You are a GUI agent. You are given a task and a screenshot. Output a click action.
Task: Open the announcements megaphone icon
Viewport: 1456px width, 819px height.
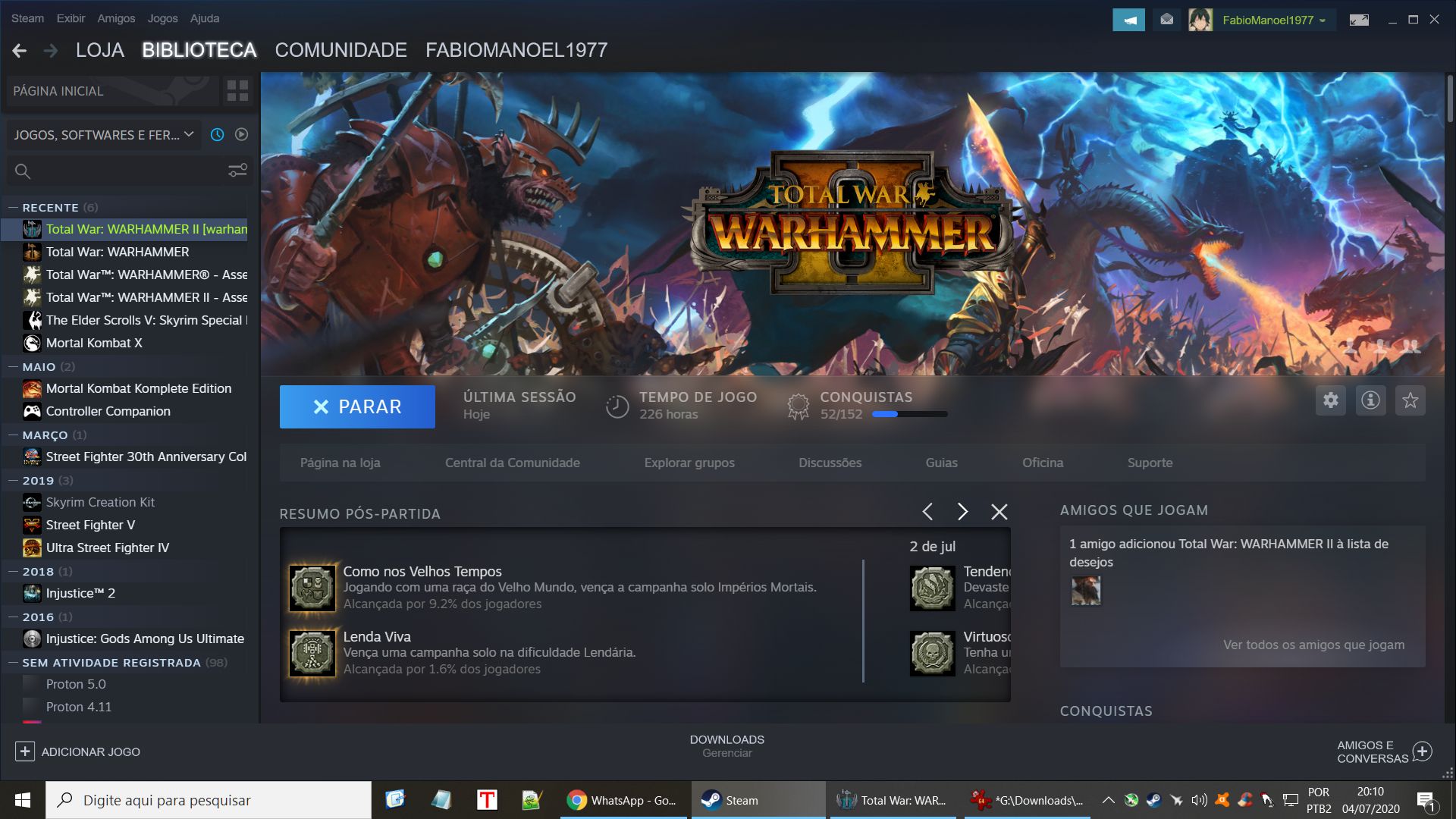click(x=1128, y=20)
